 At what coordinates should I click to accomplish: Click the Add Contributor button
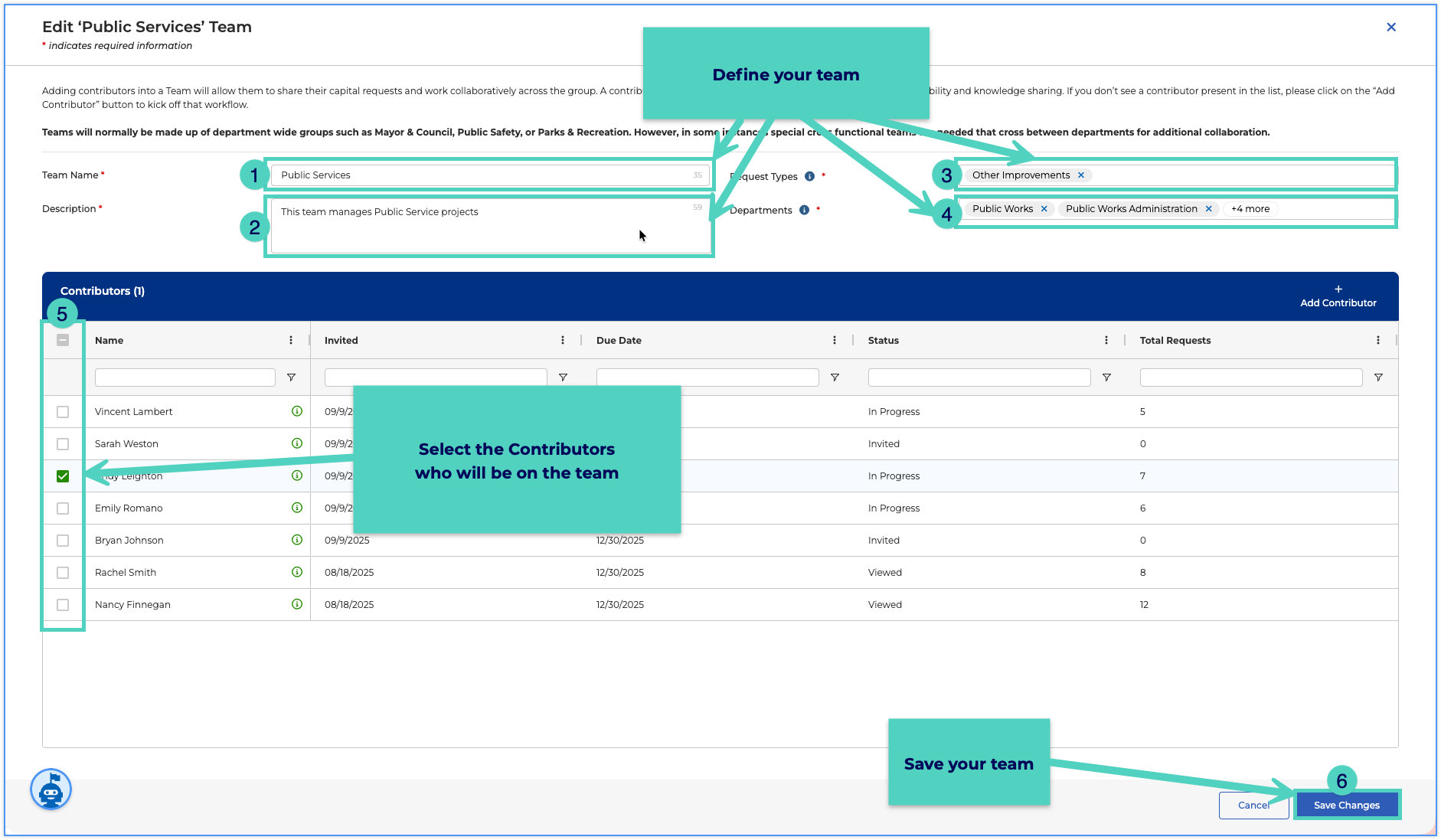1338,296
